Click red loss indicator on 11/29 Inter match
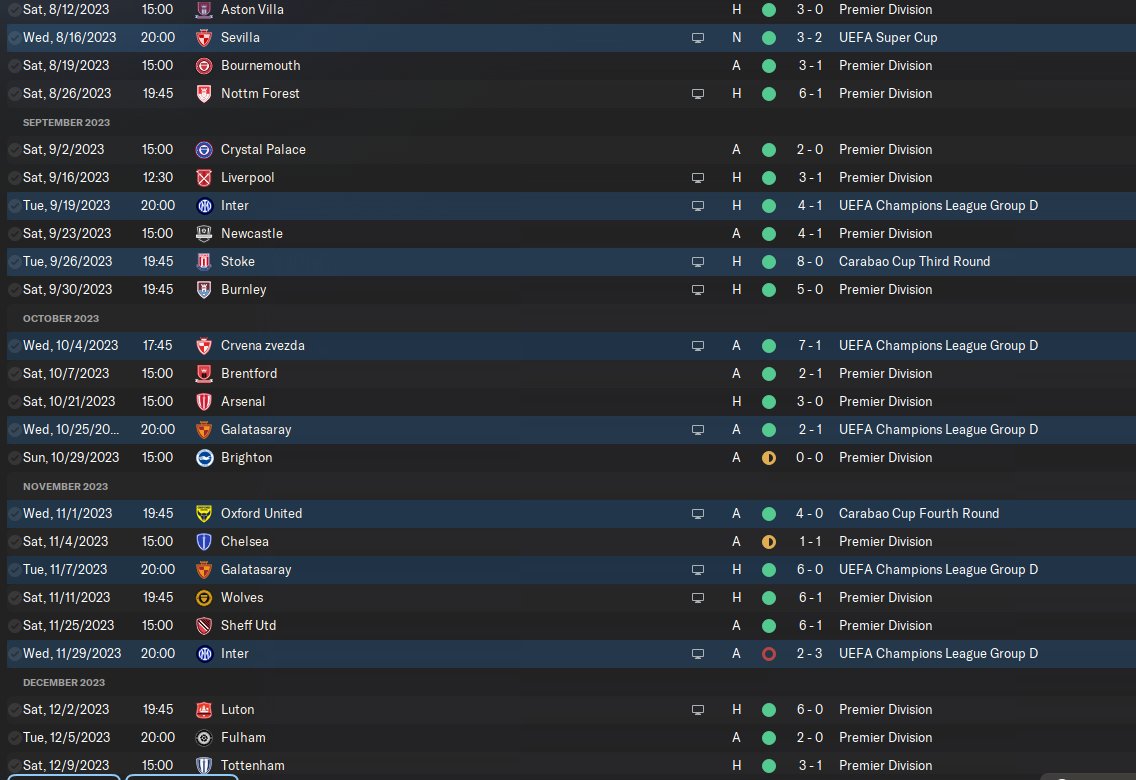The image size is (1136, 780). (x=768, y=653)
